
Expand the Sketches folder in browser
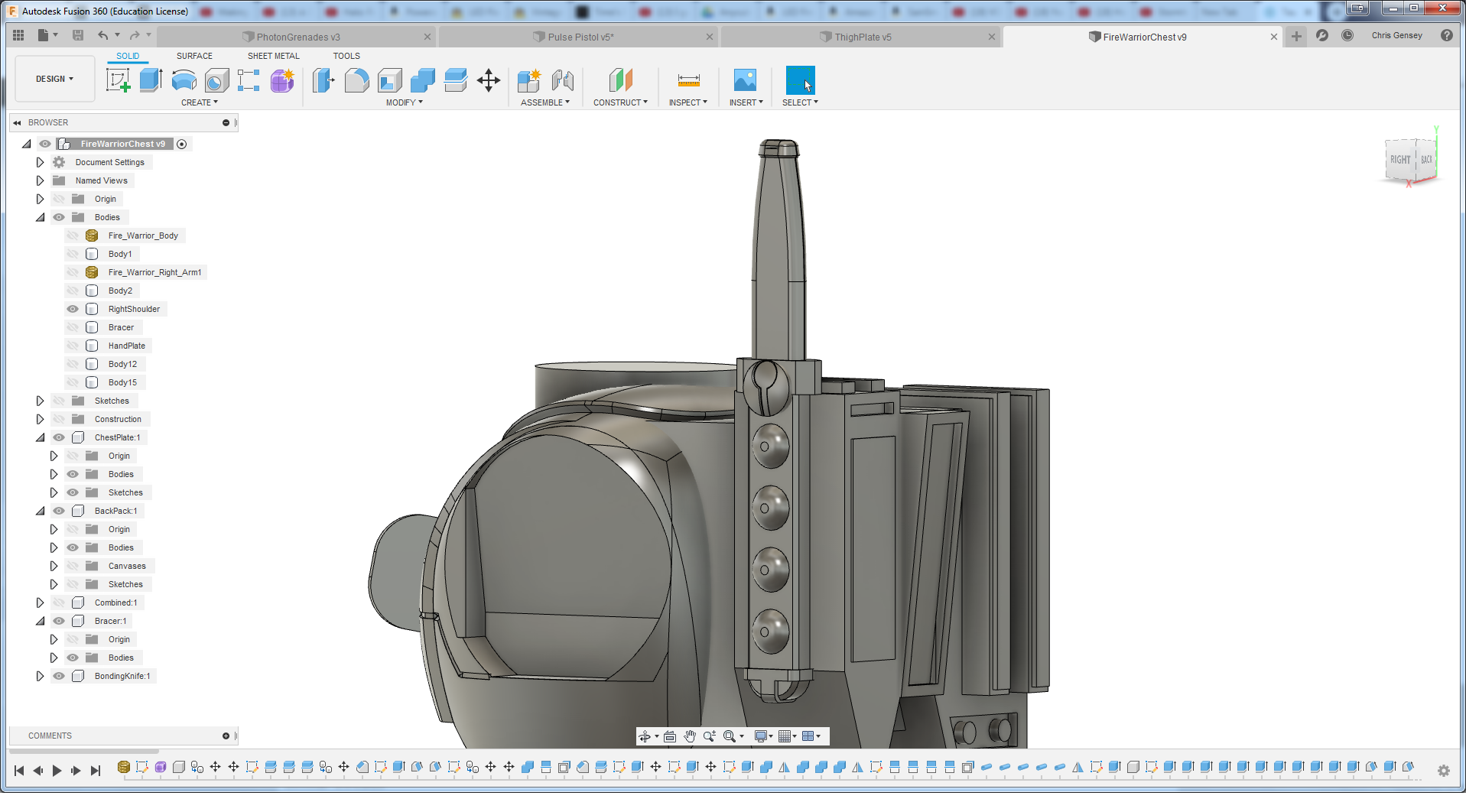(x=40, y=401)
